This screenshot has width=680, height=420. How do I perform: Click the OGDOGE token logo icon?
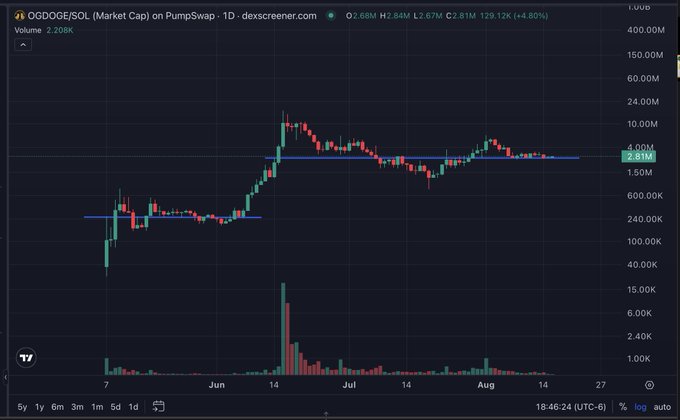pyautogui.click(x=20, y=16)
